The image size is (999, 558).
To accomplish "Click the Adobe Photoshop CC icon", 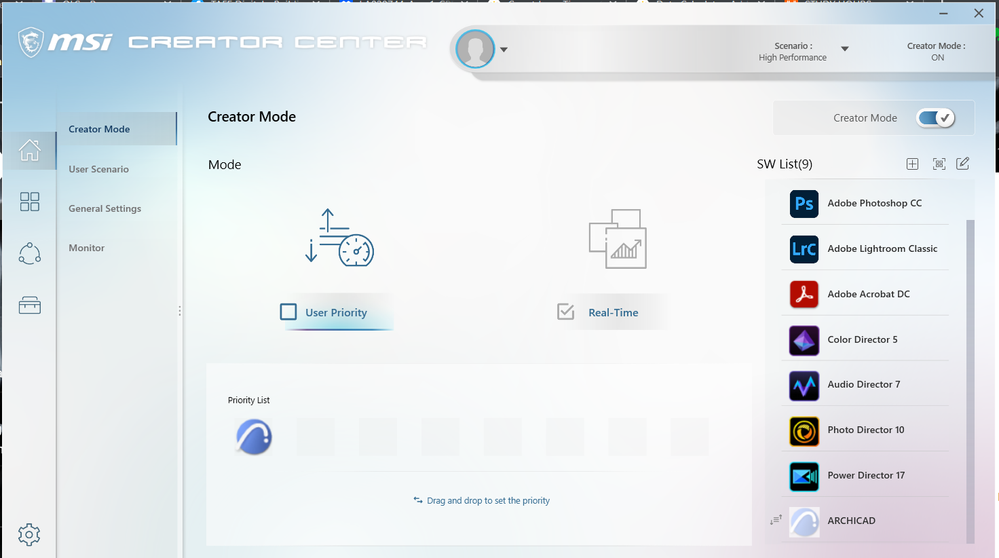I will tap(804, 204).
